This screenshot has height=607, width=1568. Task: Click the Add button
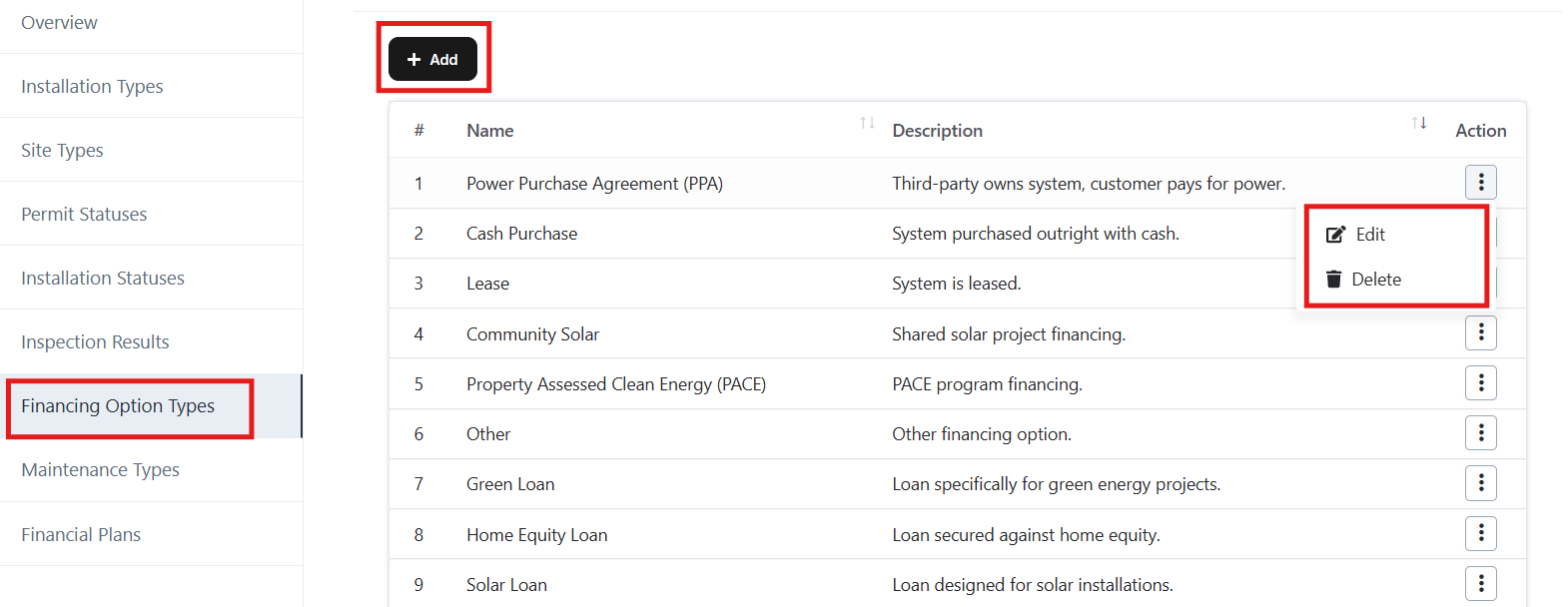point(432,59)
